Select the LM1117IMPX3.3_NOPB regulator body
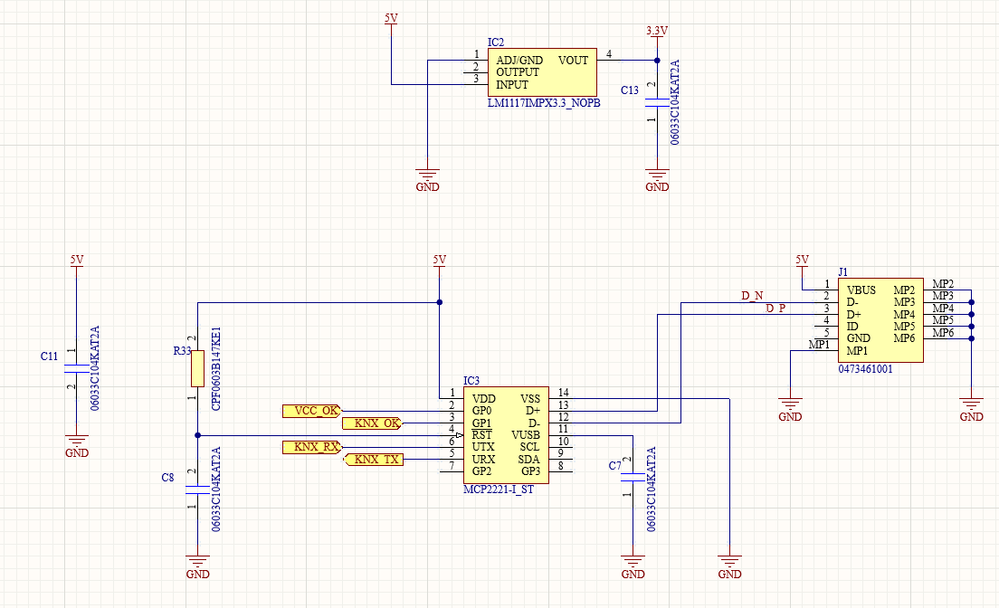The image size is (999, 608). click(542, 72)
